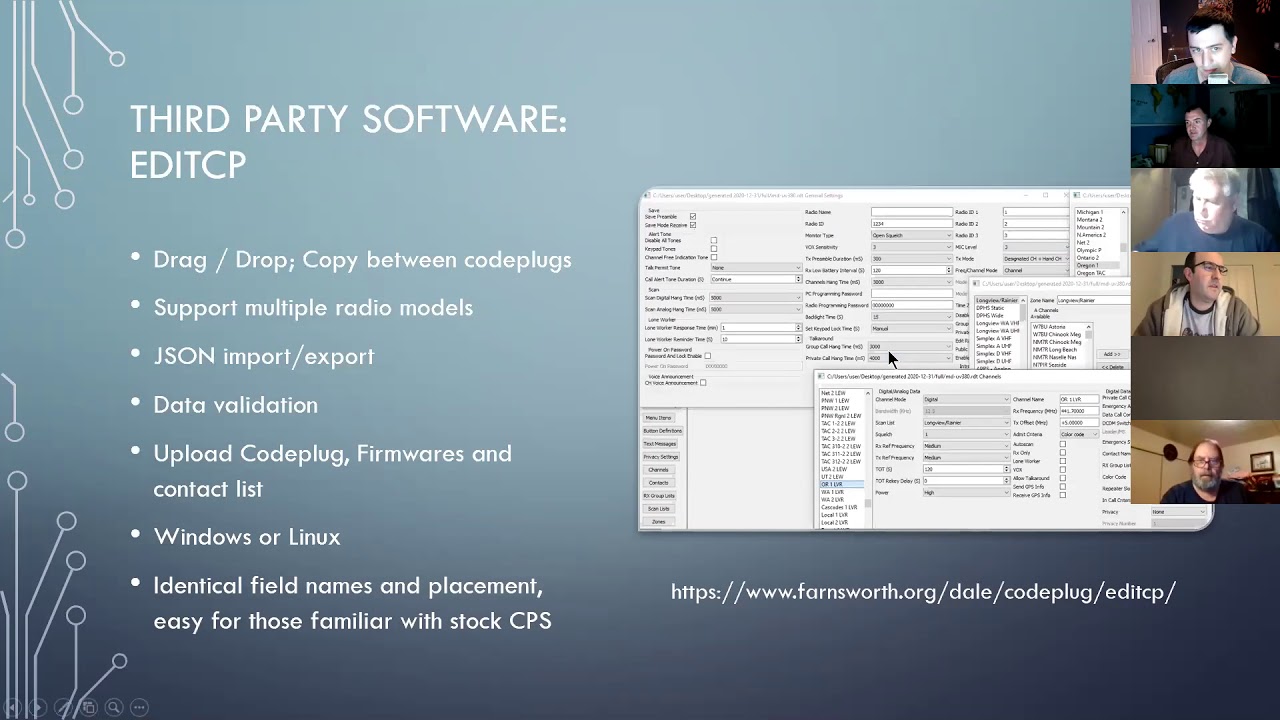Viewport: 1280px width, 720px height.
Task: Open Button Definitions section
Action: click(662, 431)
